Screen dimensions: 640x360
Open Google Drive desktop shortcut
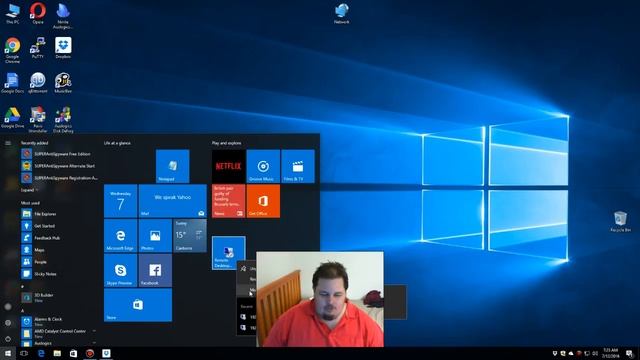12,118
